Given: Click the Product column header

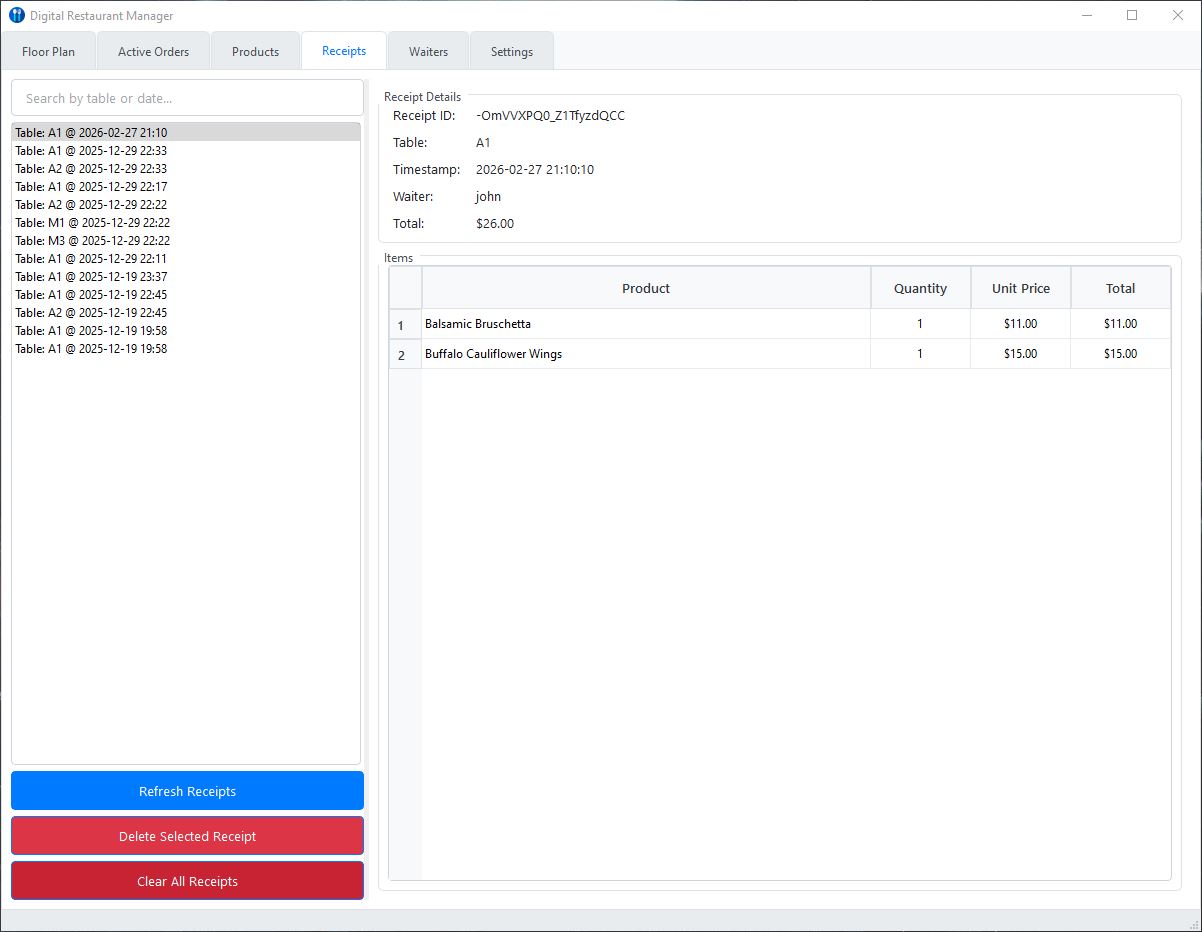Looking at the screenshot, I should (x=646, y=288).
